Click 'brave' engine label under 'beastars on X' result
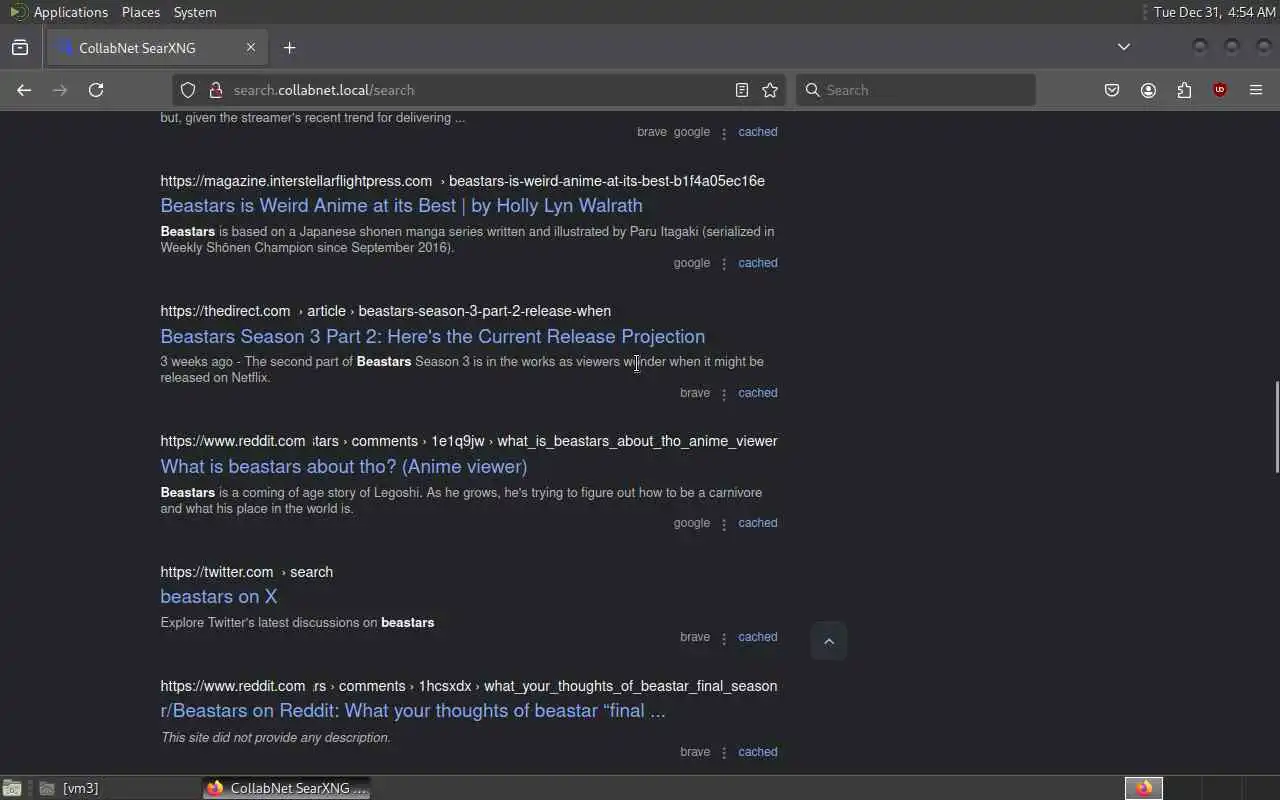This screenshot has height=800, width=1280. click(695, 637)
